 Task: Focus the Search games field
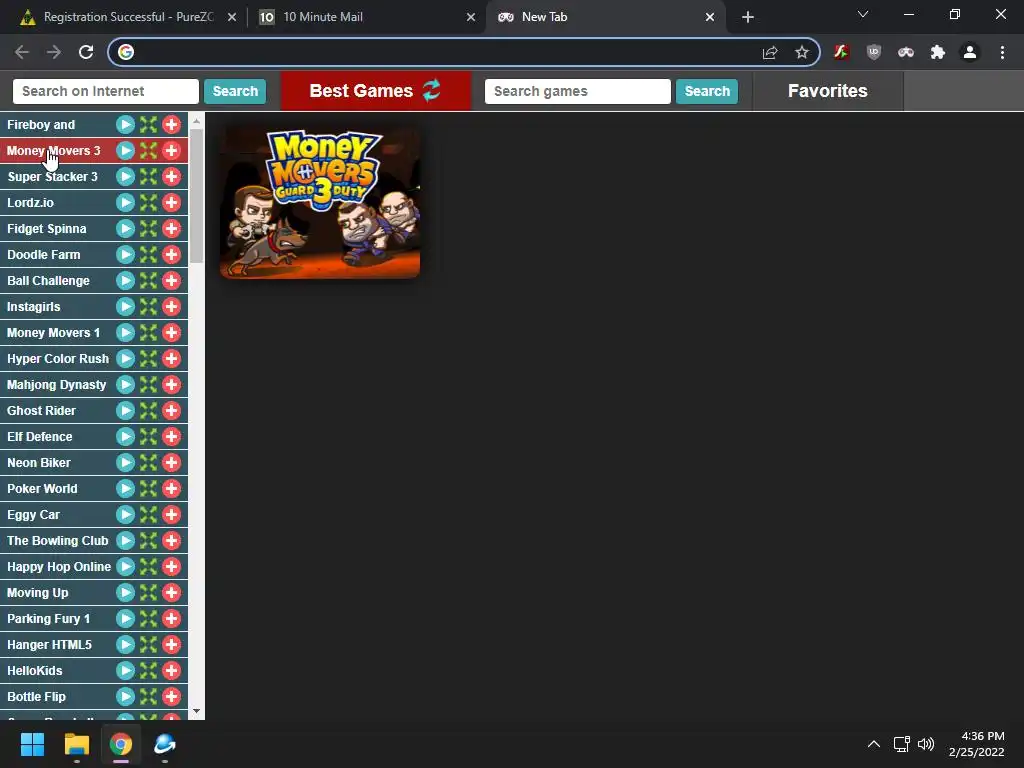pos(577,91)
